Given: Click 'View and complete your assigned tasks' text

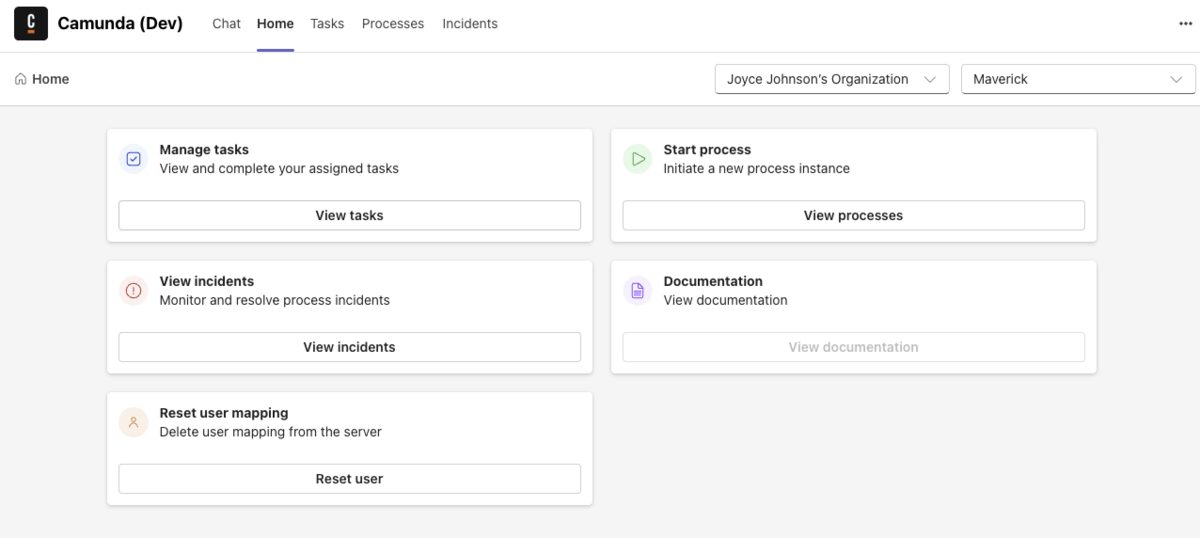Looking at the screenshot, I should pos(279,169).
